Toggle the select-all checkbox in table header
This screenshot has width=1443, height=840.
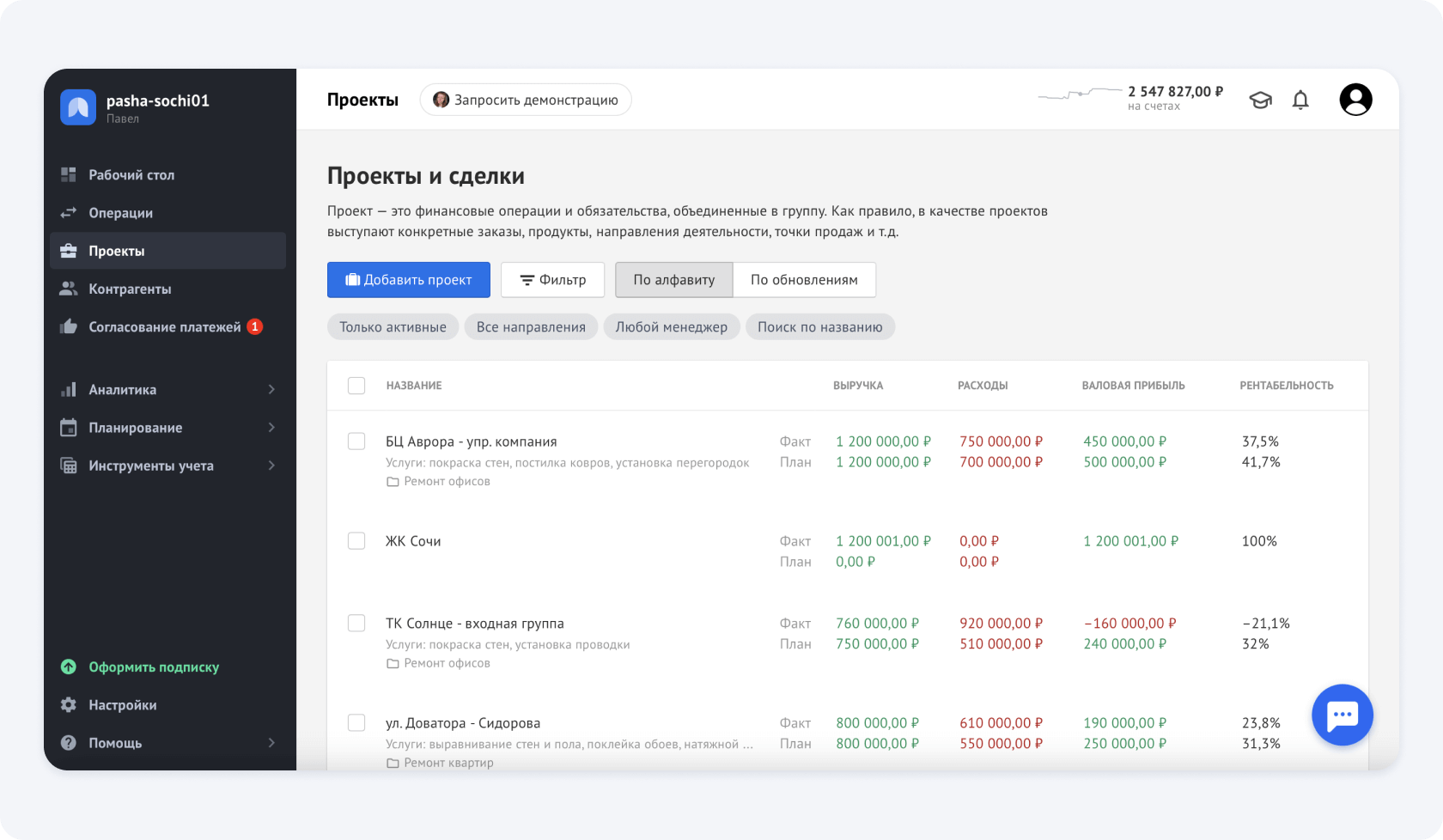point(356,386)
